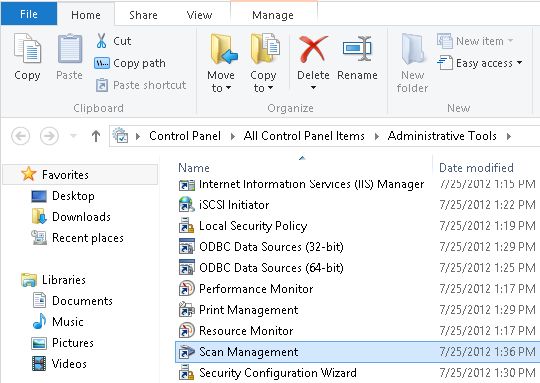Image resolution: width=540 pixels, height=383 pixels.
Task: Select ODBC Data Sources (64-bit) name
Action: coord(271,268)
